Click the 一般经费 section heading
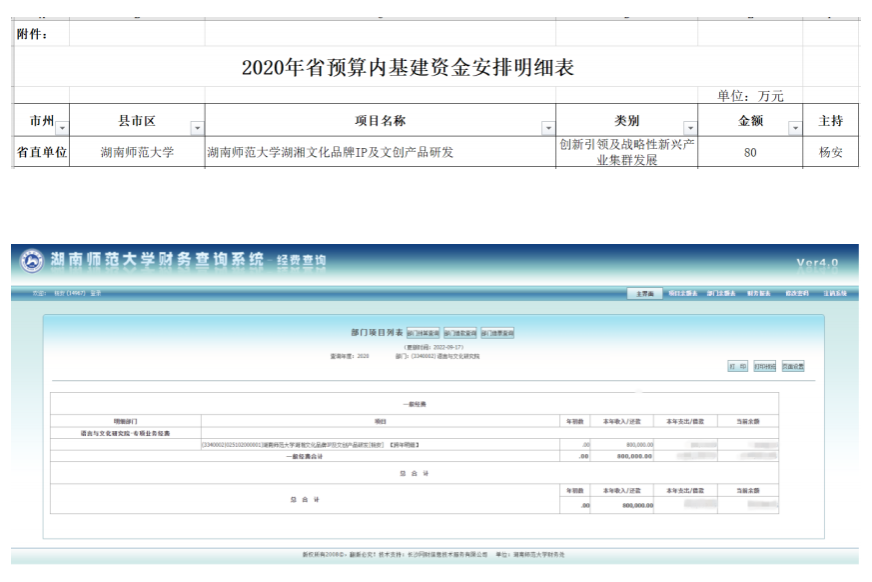The image size is (872, 582). tap(414, 405)
